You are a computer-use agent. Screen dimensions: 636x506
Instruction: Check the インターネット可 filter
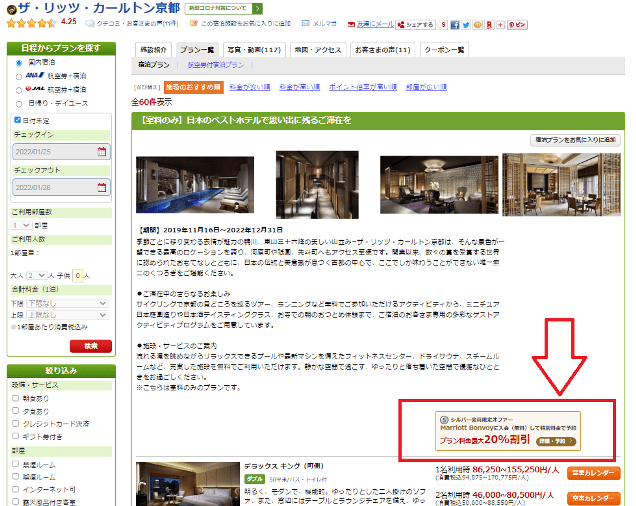15,489
